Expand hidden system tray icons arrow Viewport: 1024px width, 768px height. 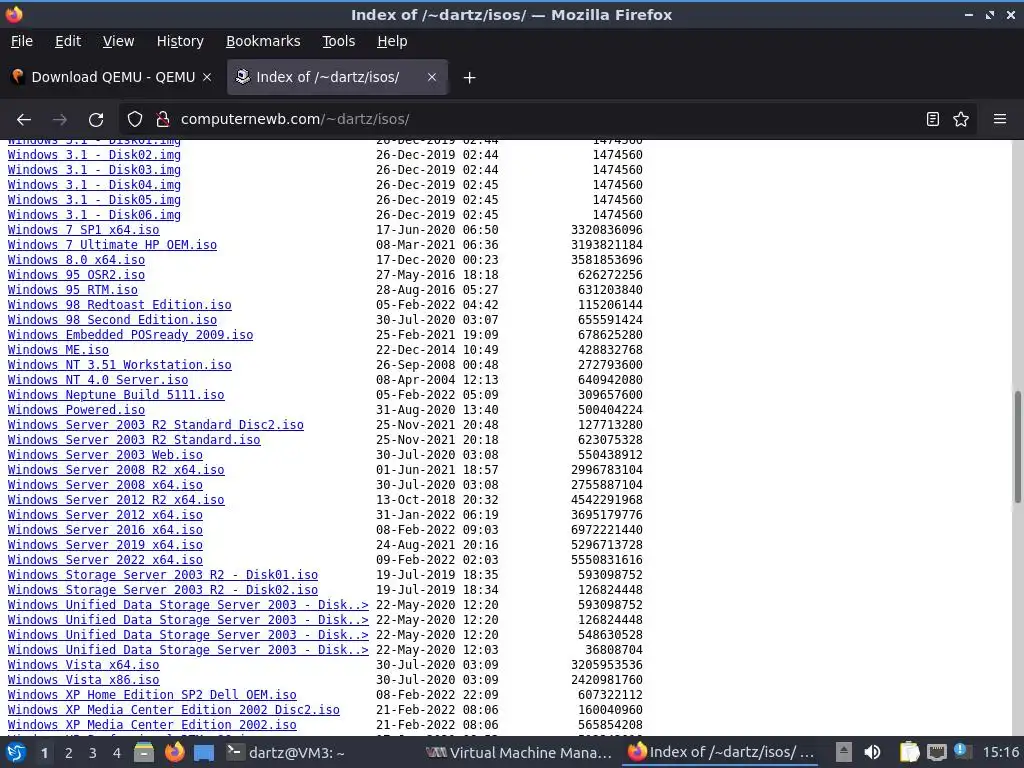point(844,752)
